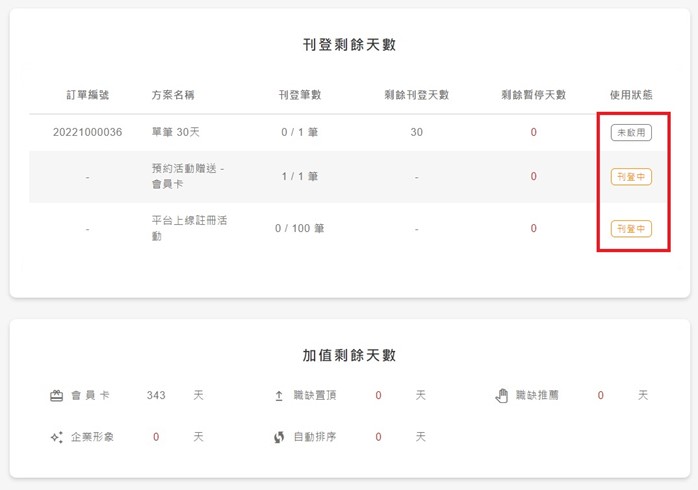Click the 剩餘暫停天數 column header

[x=533, y=95]
